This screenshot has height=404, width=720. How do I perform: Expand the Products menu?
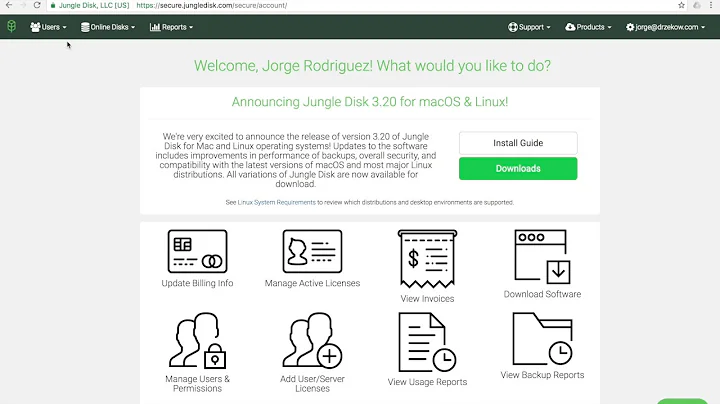(588, 27)
